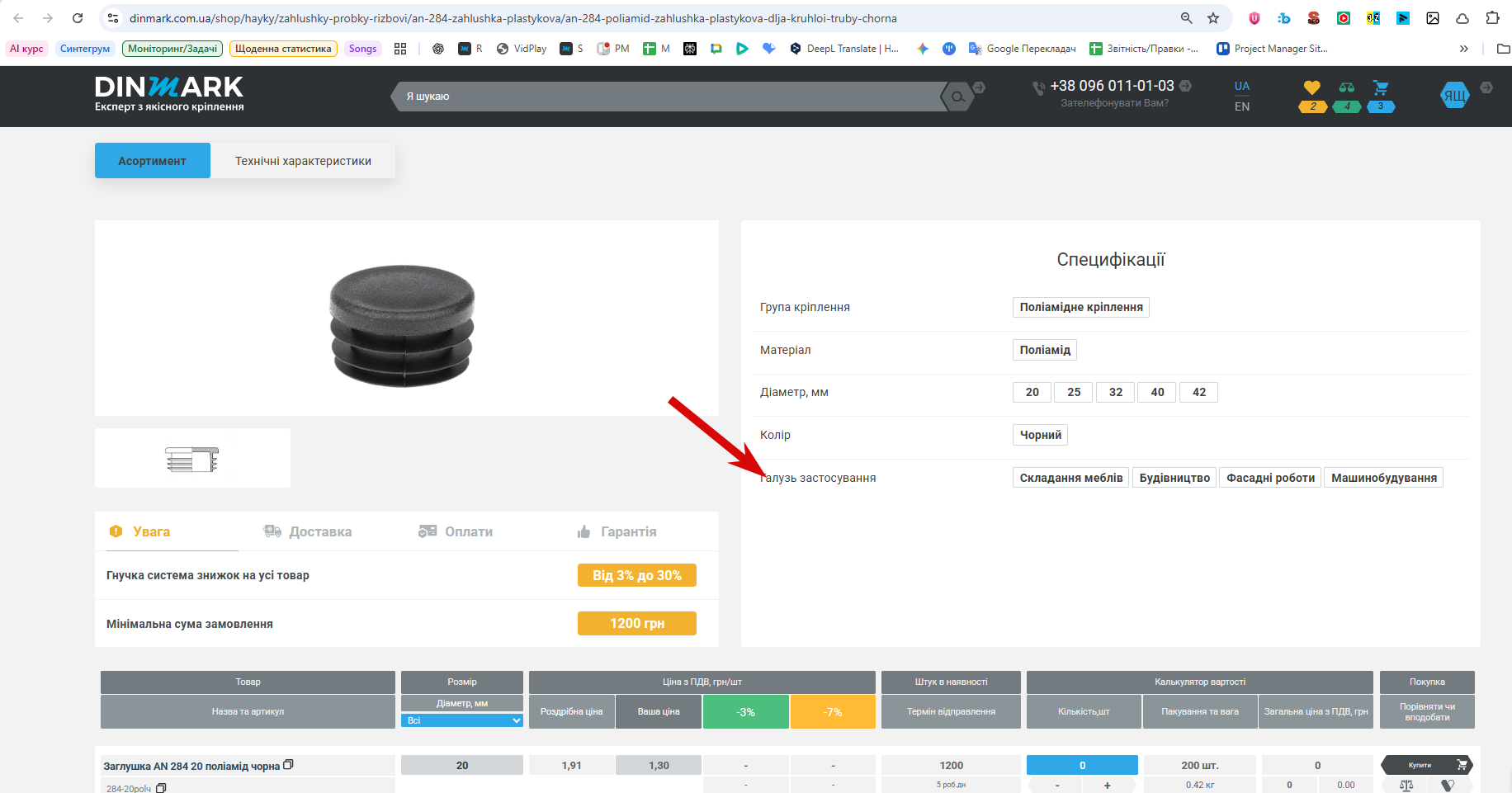The image size is (1512, 793).
Task: Click the Складання меблів tag
Action: coord(1070,478)
